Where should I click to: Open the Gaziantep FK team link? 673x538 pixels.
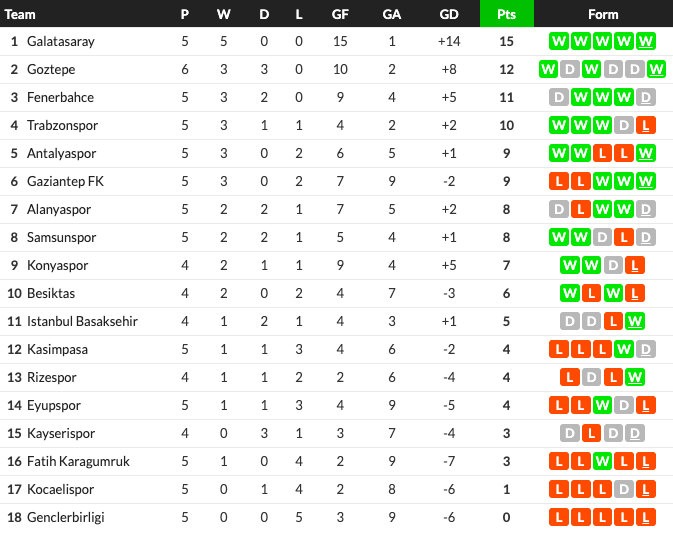tap(65, 181)
